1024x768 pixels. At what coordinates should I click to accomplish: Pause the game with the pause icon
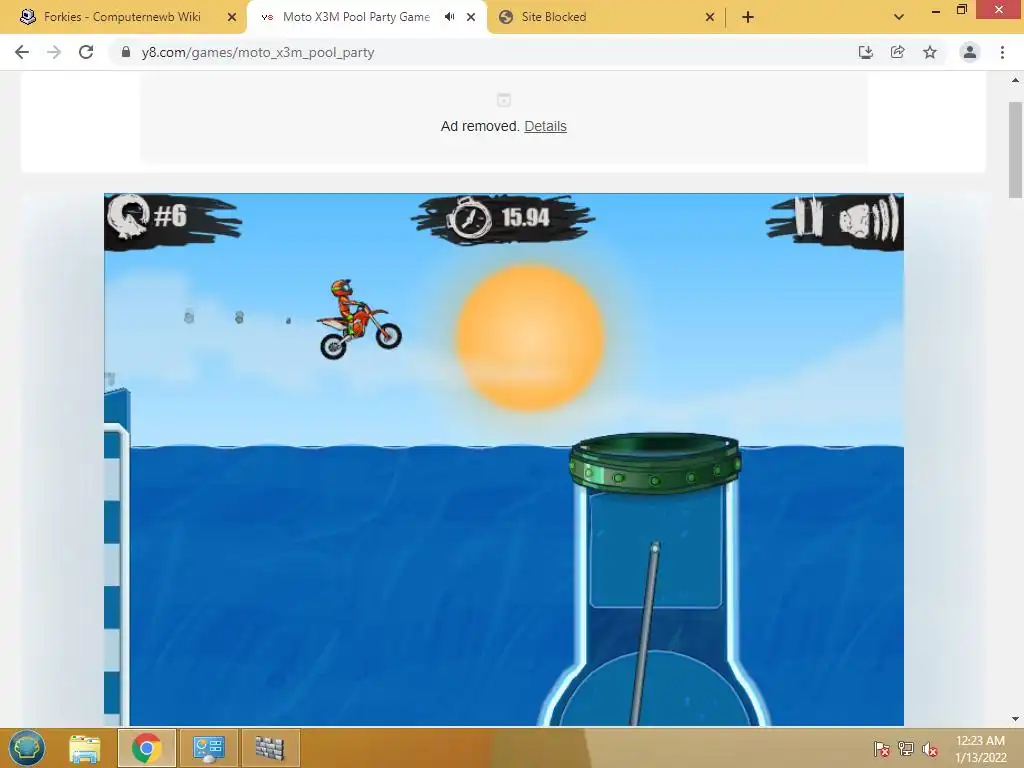(808, 217)
